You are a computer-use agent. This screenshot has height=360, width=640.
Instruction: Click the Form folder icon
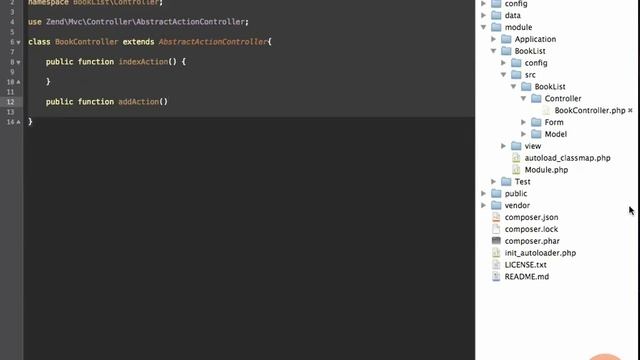tap(536, 122)
